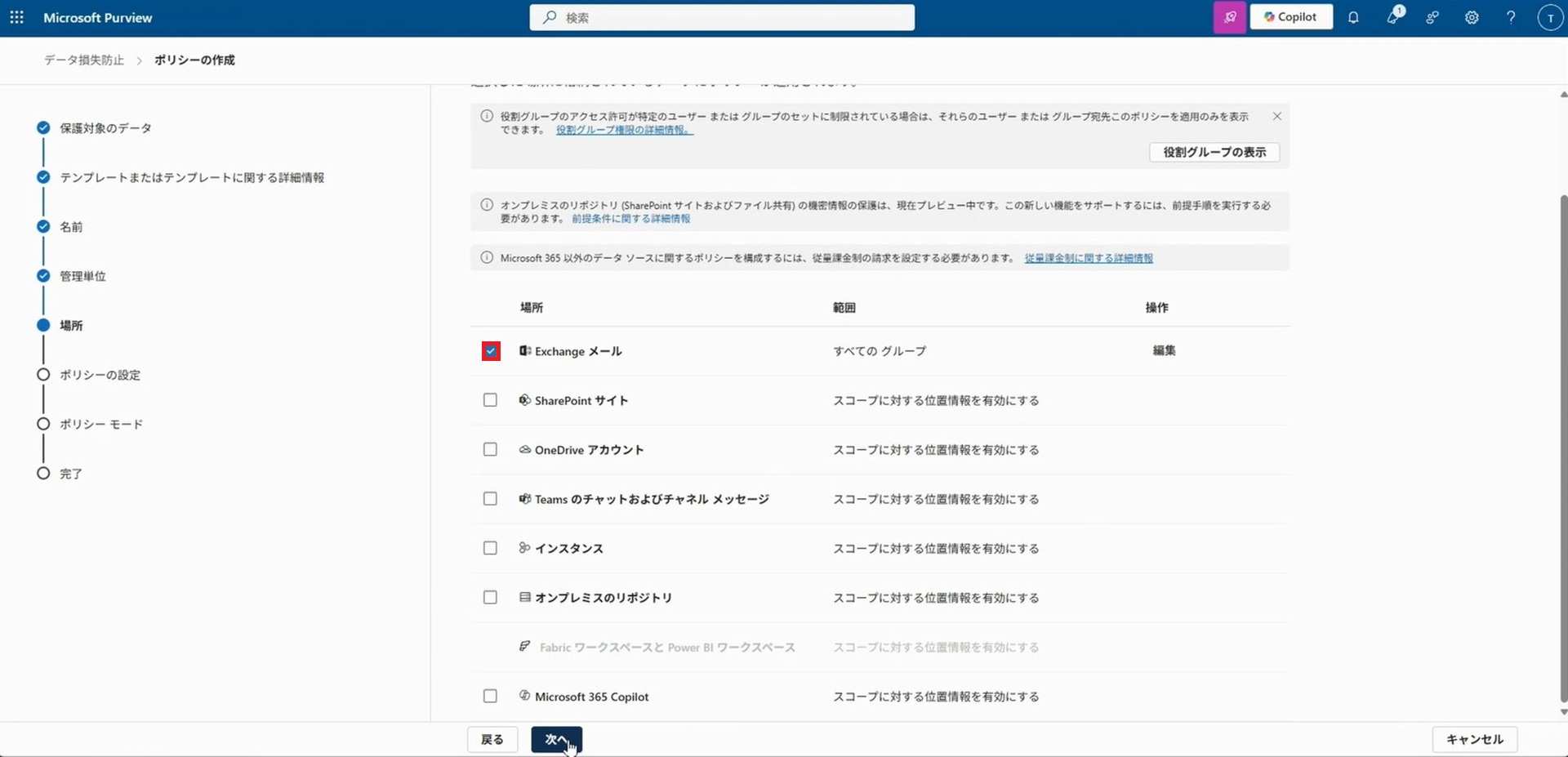Check the SharePoint サイト checkbox
Screen dimensions: 1568x757
tap(490, 400)
